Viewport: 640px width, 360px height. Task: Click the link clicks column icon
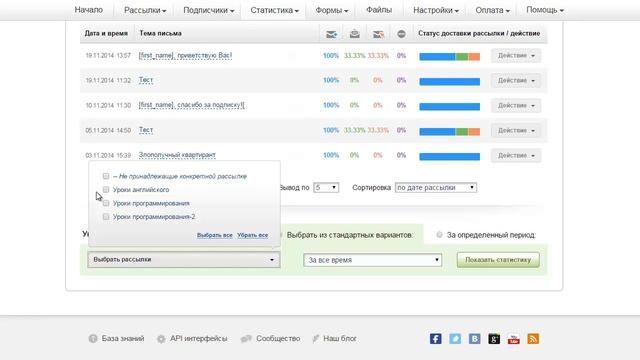378,34
